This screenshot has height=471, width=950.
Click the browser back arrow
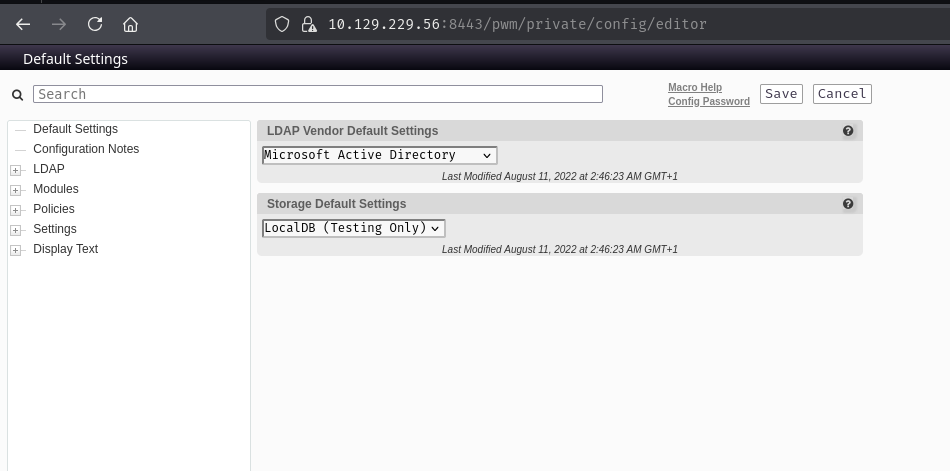pos(23,24)
